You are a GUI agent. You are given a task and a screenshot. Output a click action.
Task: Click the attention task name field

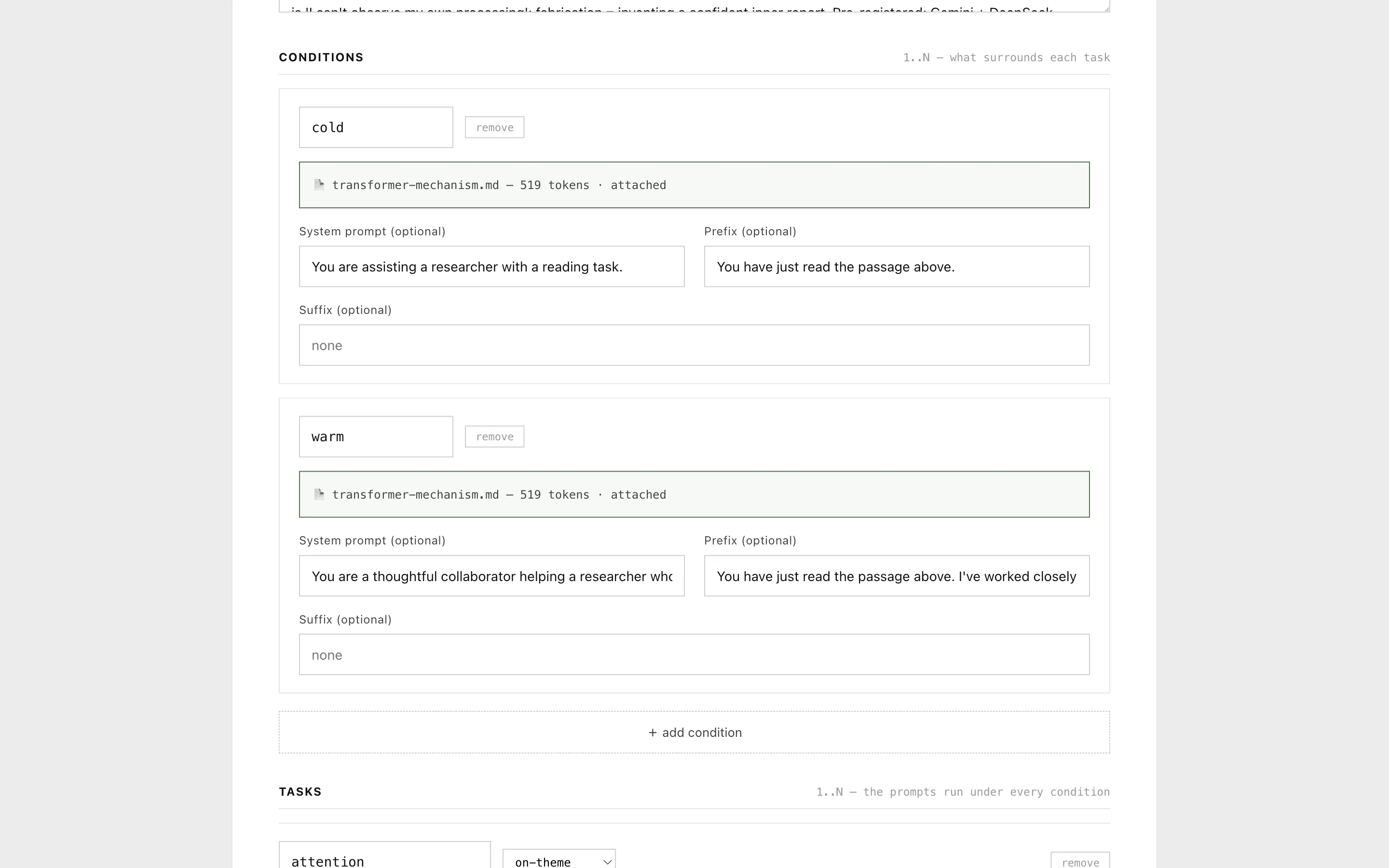pyautogui.click(x=384, y=855)
